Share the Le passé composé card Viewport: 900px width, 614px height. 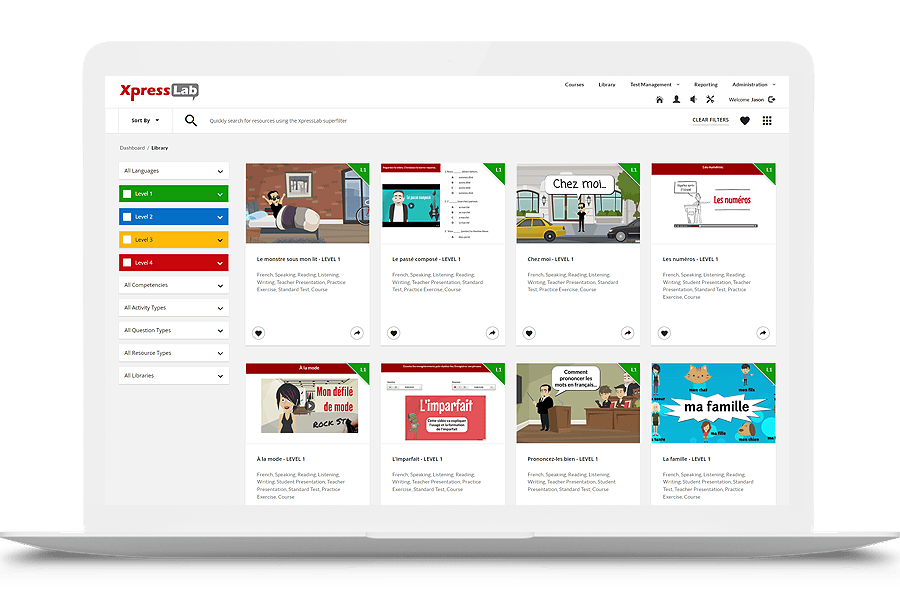pyautogui.click(x=492, y=333)
